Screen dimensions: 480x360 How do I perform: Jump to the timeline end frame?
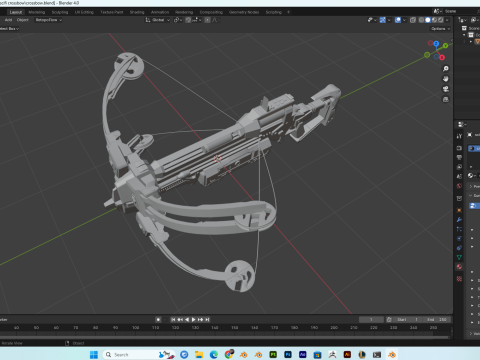207,319
